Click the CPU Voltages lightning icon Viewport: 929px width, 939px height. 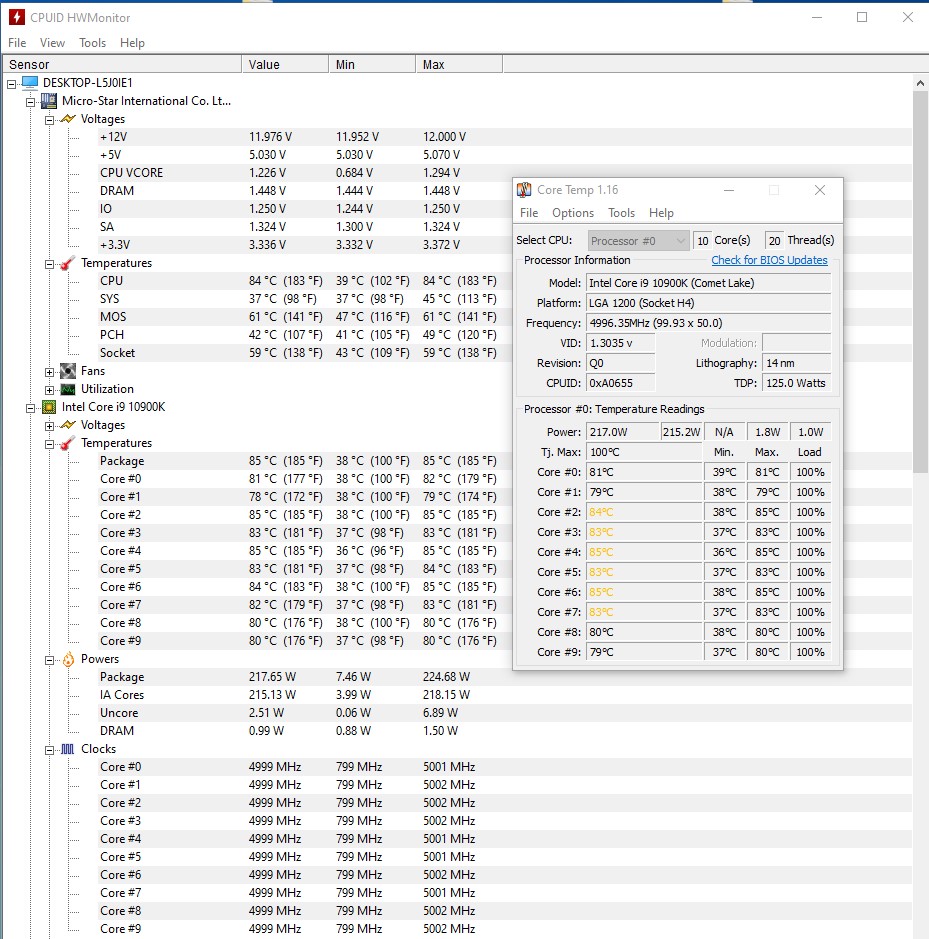68,425
